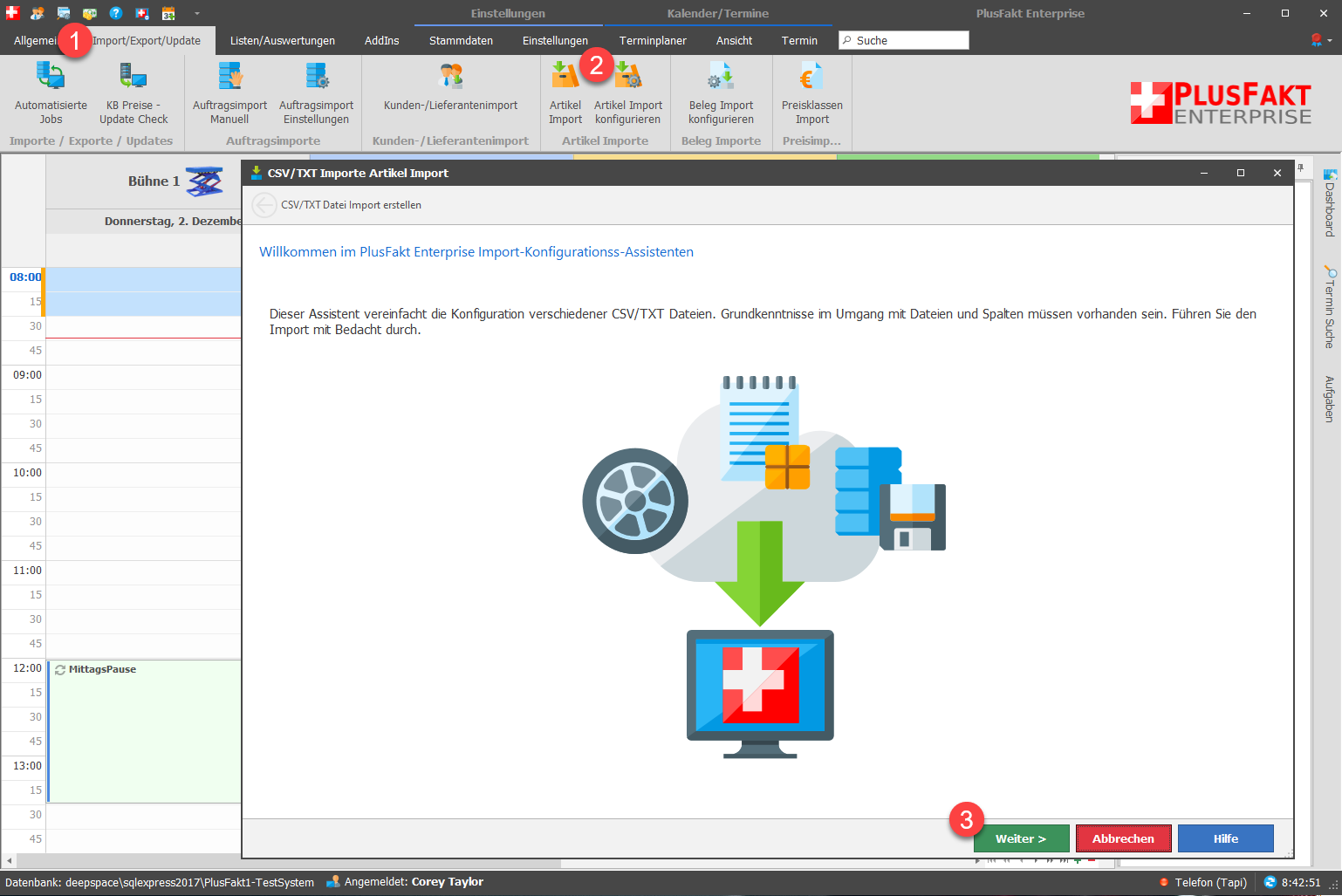Launch Kunden-/Lieferantenimport

450,87
